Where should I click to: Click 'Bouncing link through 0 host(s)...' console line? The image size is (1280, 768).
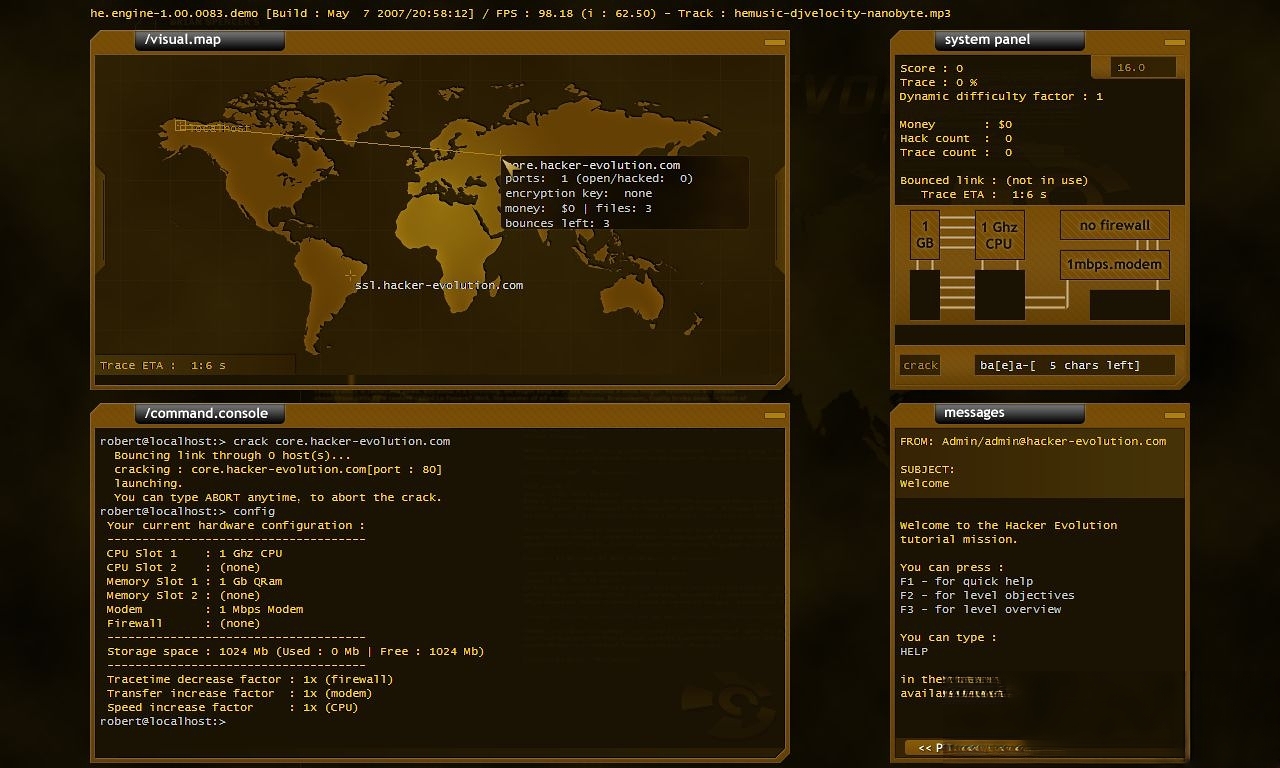233,455
